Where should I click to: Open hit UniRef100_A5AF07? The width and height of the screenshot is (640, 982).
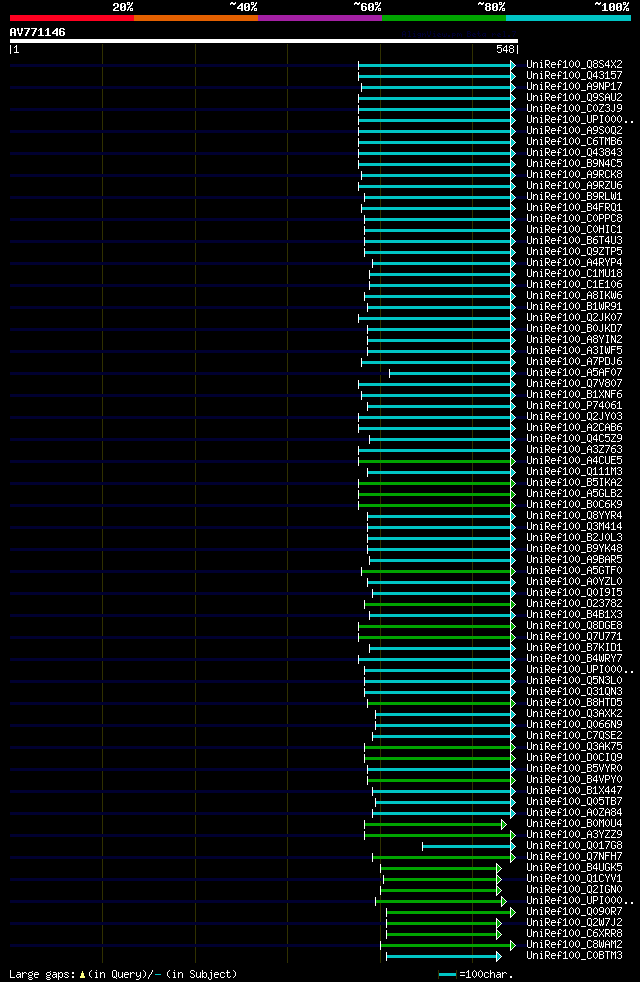[574, 373]
